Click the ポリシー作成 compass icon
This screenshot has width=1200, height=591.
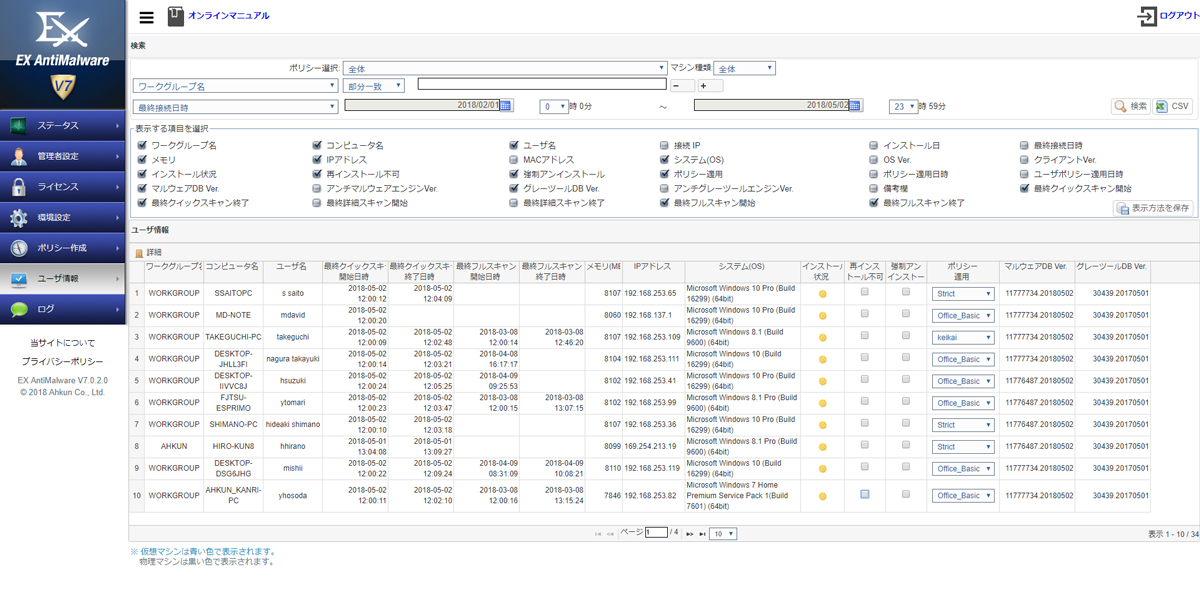pos(19,248)
